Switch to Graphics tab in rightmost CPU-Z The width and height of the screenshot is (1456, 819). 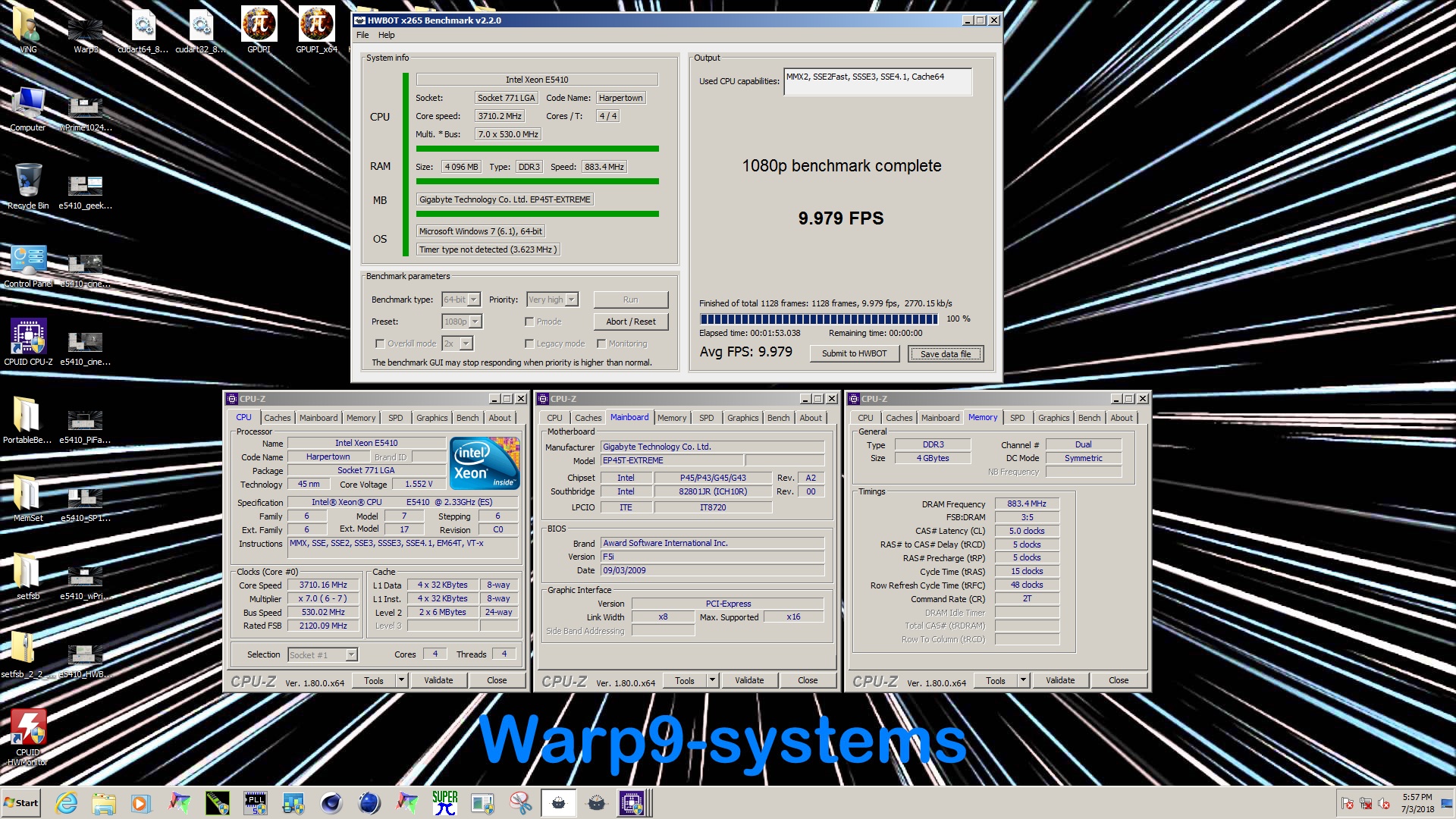[1053, 418]
